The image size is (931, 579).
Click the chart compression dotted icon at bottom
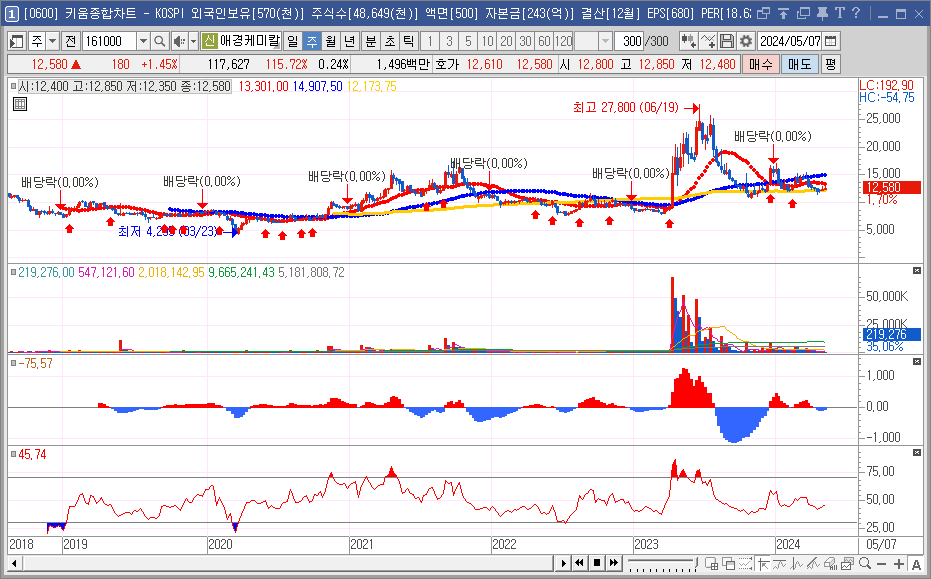(746, 563)
